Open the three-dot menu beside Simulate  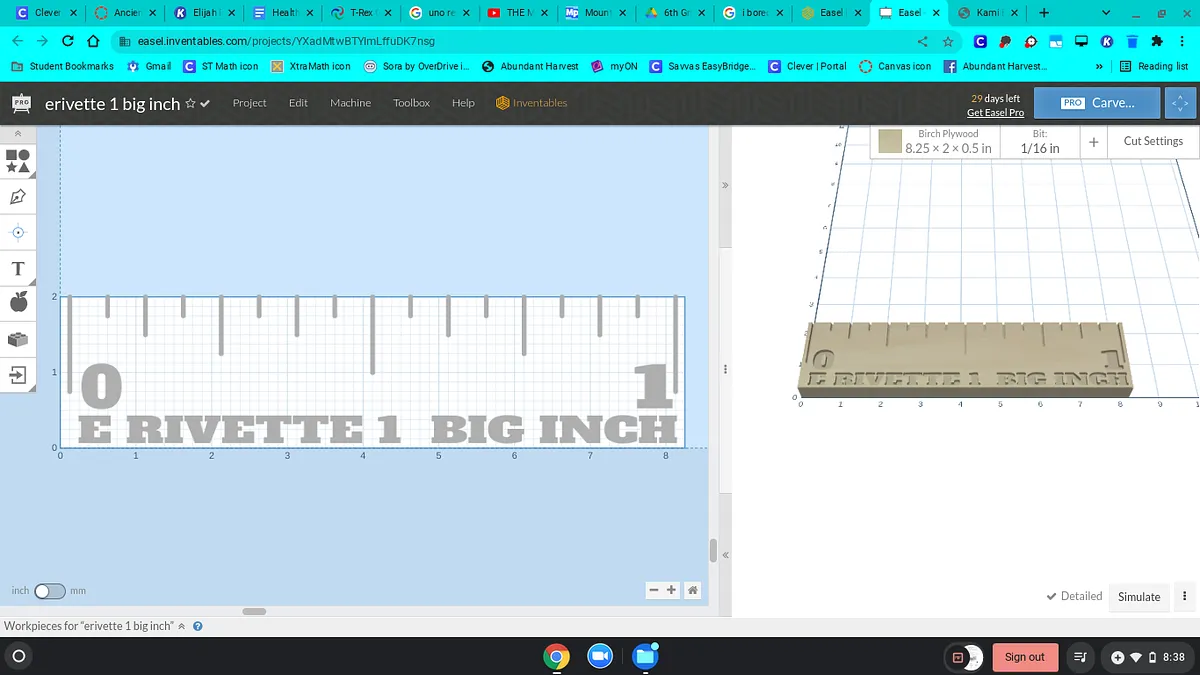(1184, 596)
